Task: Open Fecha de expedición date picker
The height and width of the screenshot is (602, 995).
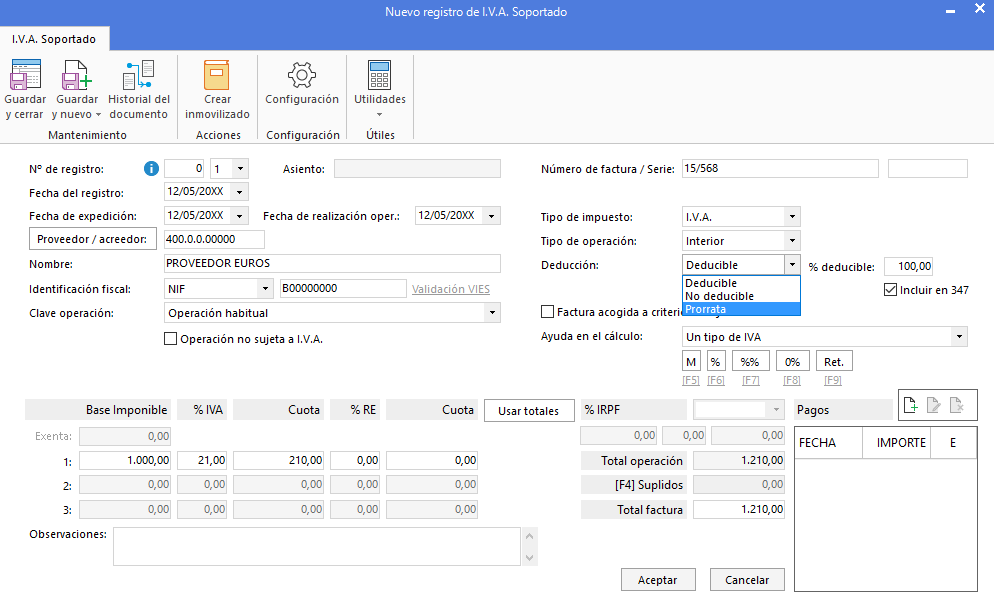Action: point(240,216)
